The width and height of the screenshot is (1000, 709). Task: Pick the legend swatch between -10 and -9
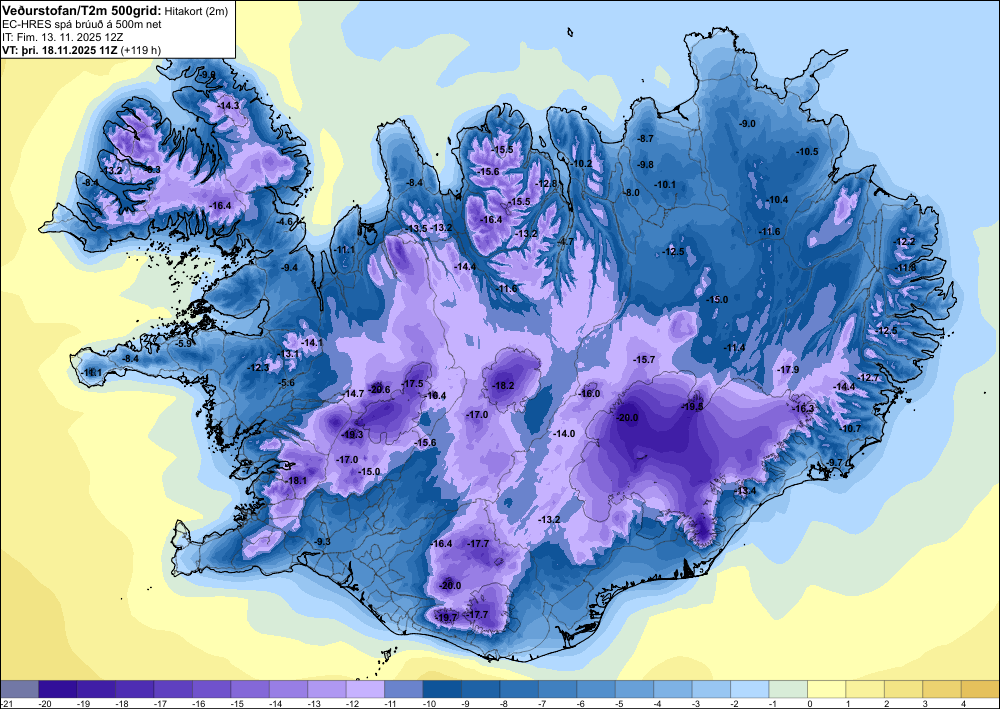point(442,689)
